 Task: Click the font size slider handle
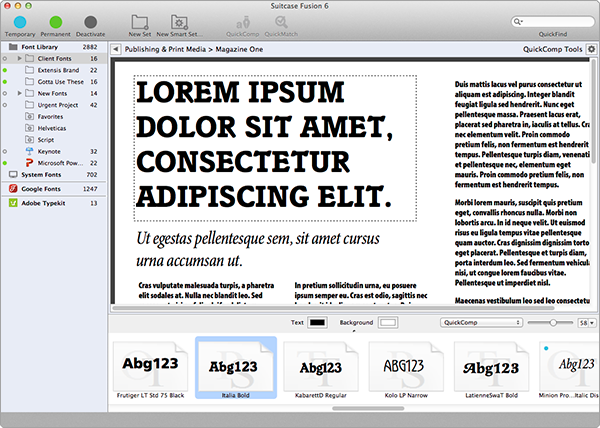[553, 323]
